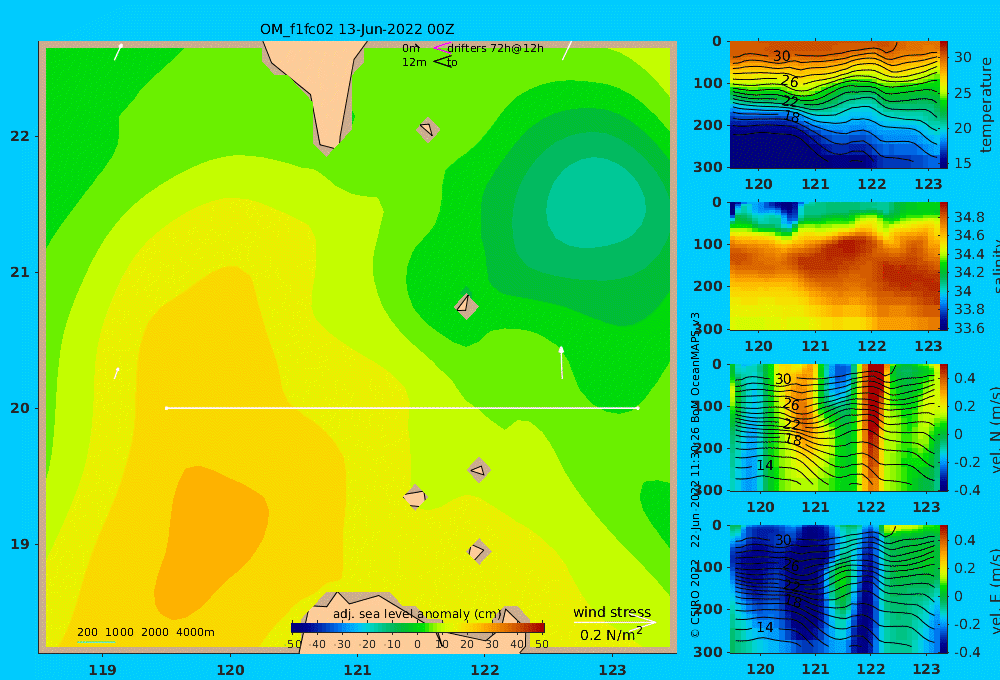Click the '18' isotherm label in temperature plot
The image size is (1000, 680).
791,117
